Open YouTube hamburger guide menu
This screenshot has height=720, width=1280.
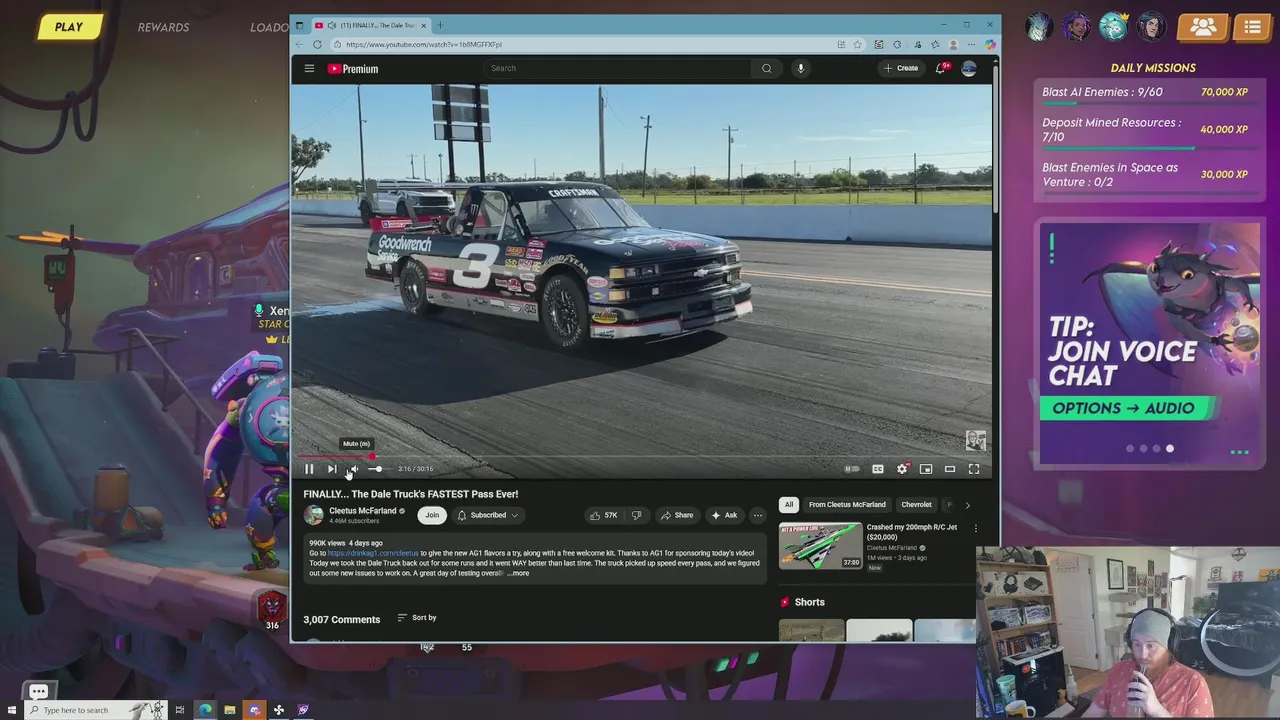click(309, 68)
